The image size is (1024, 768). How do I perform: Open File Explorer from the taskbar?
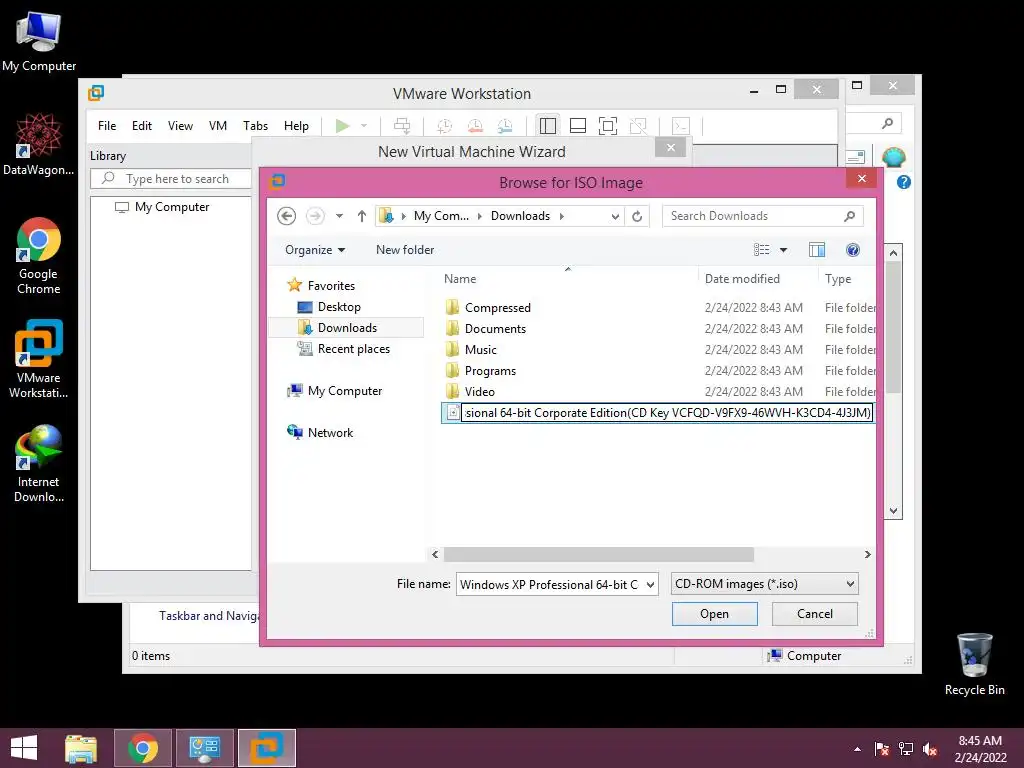click(x=81, y=748)
